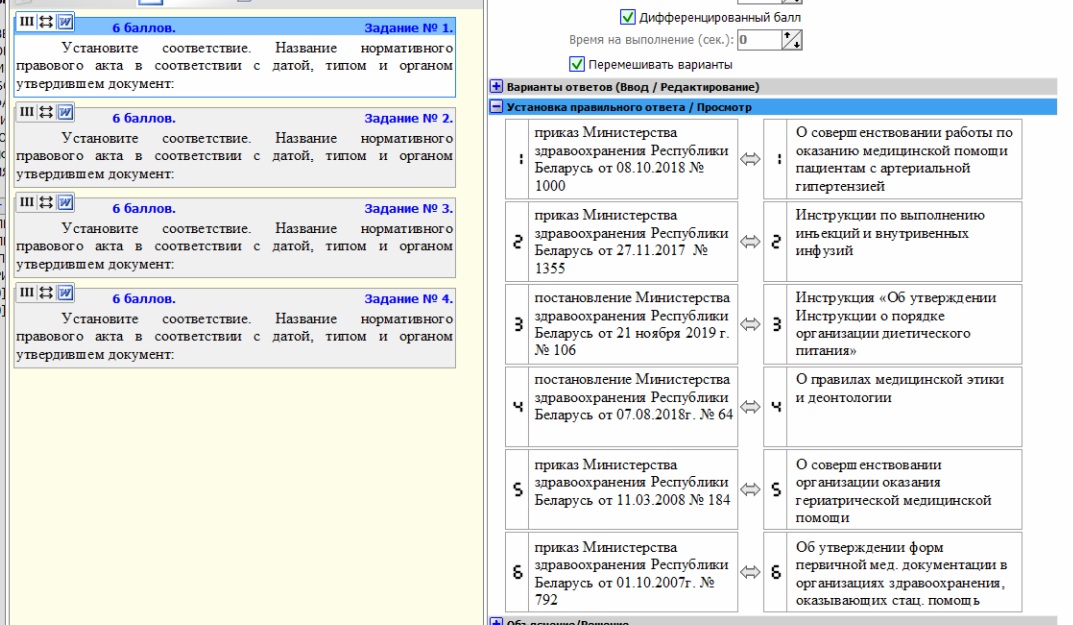Click number 2 cell beside инъекций и инфузий item
1073x625 pixels.
coord(776,242)
